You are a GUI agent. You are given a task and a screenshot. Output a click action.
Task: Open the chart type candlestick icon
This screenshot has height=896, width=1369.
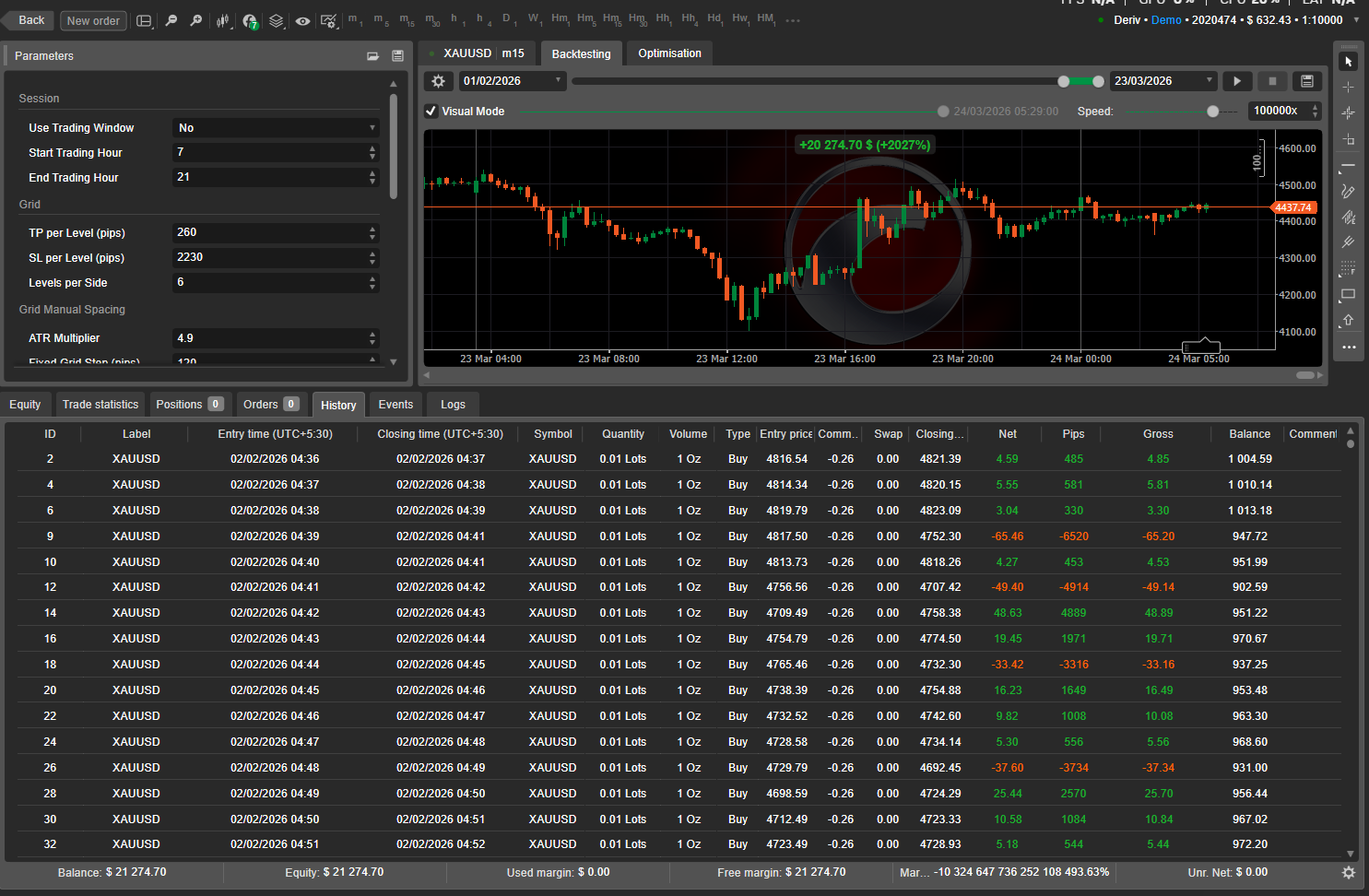223,20
